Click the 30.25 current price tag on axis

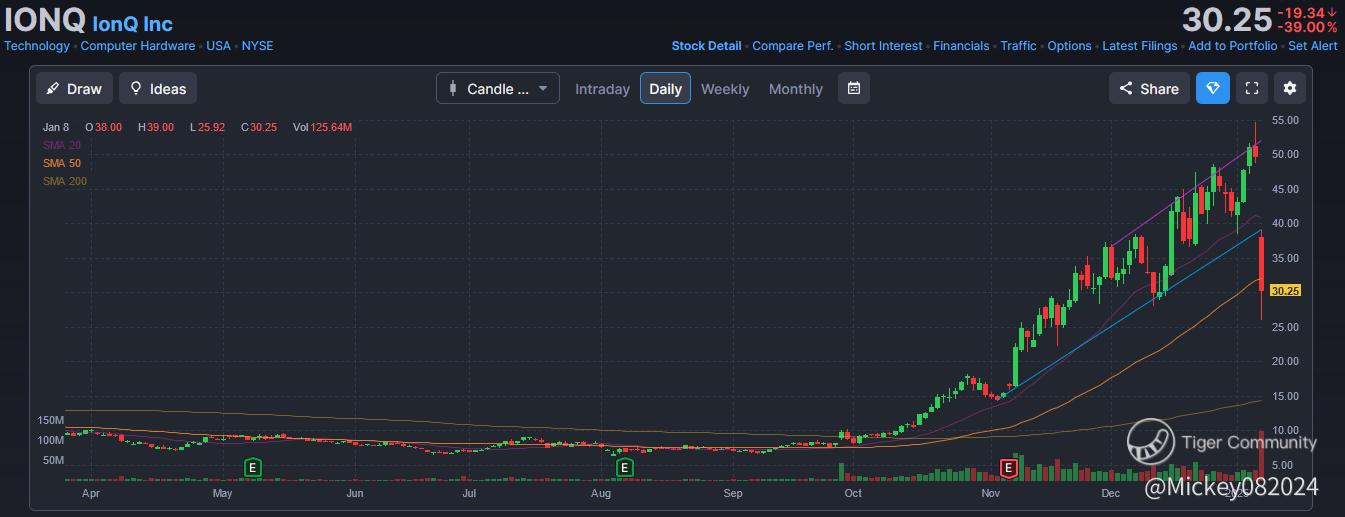tap(1285, 291)
